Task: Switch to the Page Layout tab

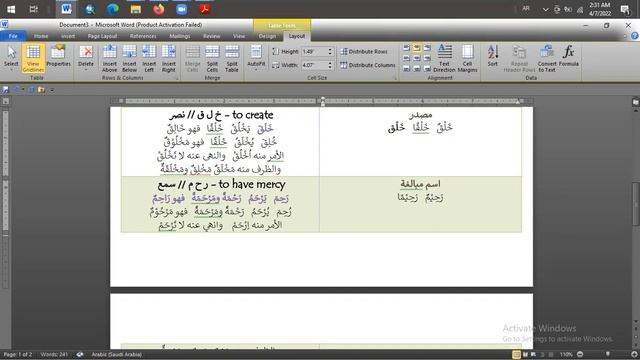Action: point(102,36)
